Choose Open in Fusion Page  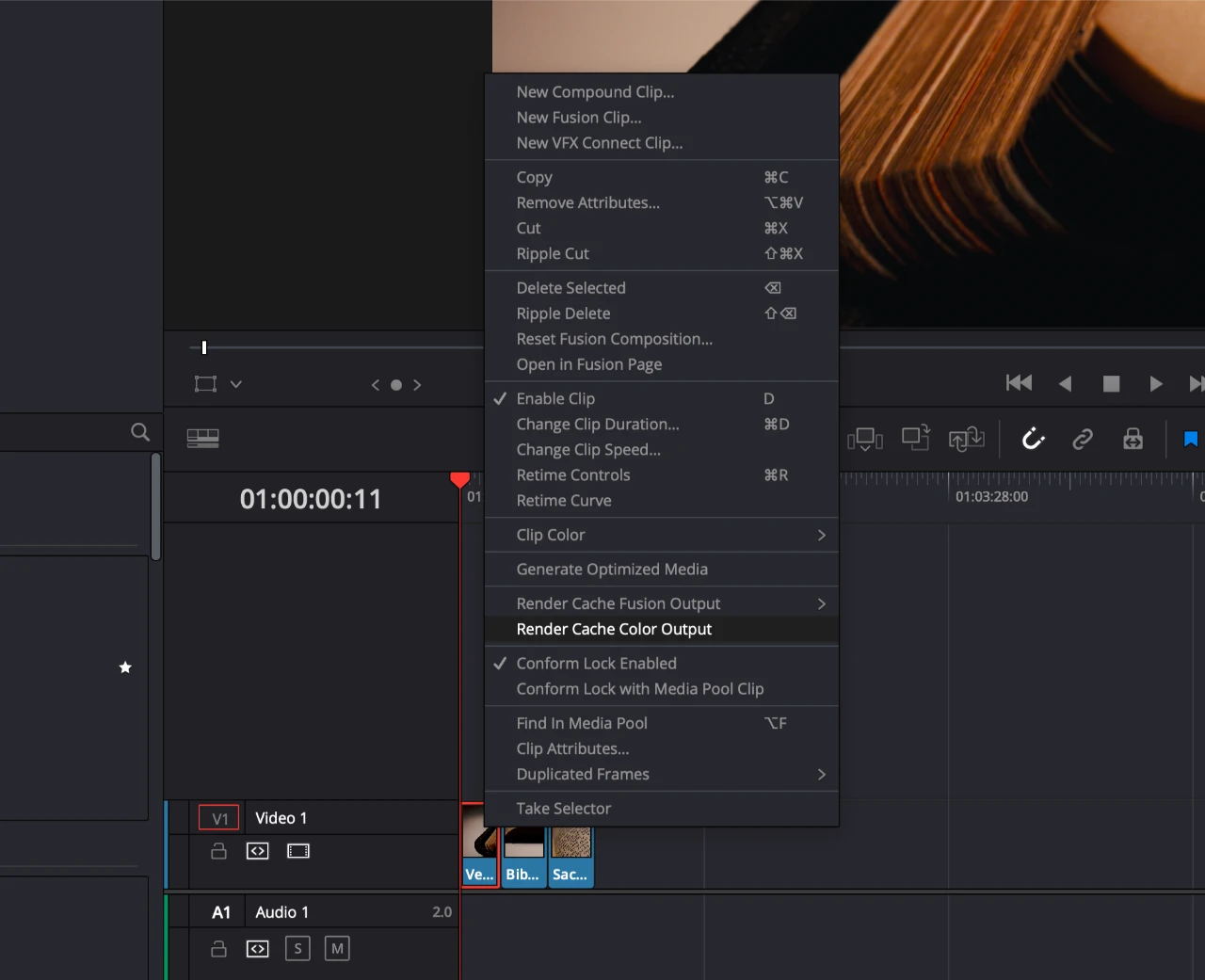tap(589, 364)
